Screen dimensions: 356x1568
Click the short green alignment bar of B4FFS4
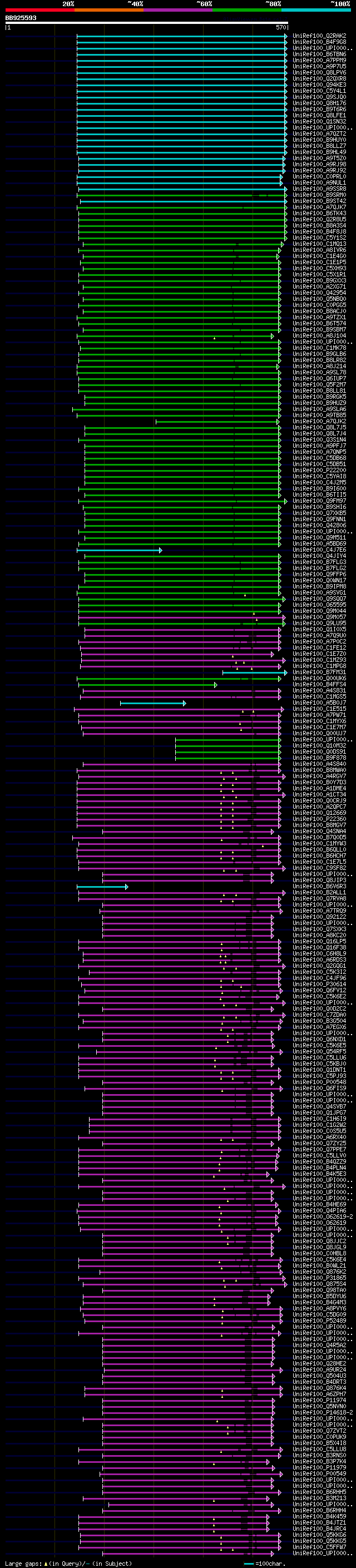(147, 685)
